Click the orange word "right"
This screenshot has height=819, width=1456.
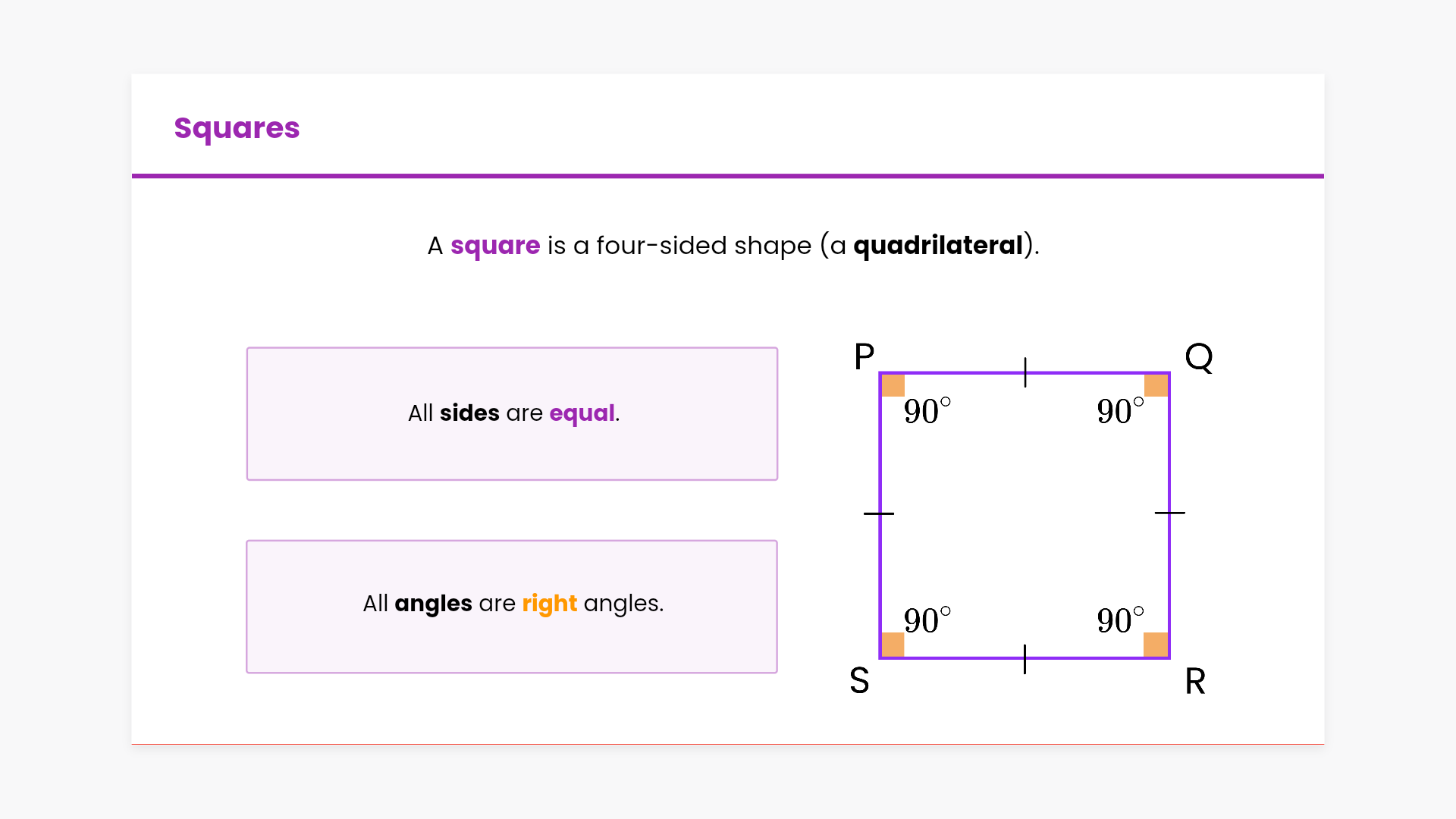pos(549,604)
